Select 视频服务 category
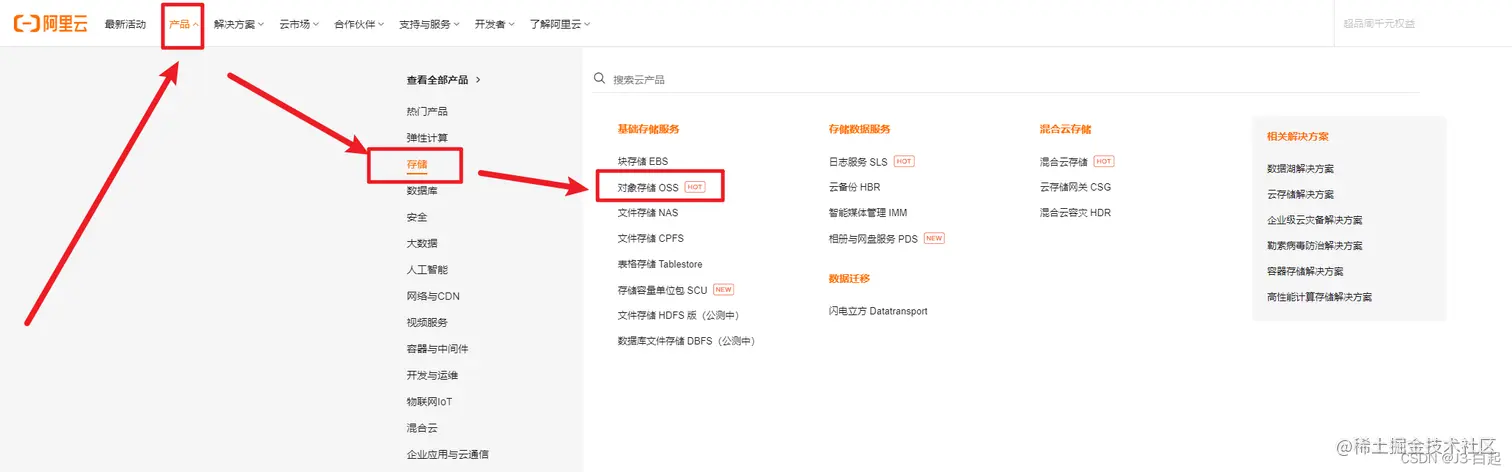 click(427, 322)
